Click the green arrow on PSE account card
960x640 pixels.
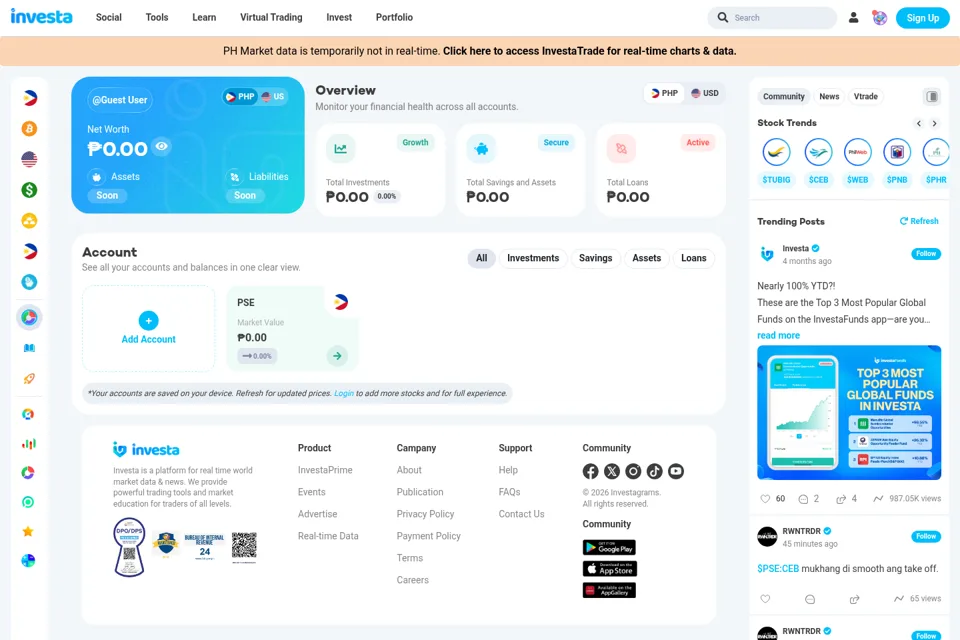click(337, 356)
